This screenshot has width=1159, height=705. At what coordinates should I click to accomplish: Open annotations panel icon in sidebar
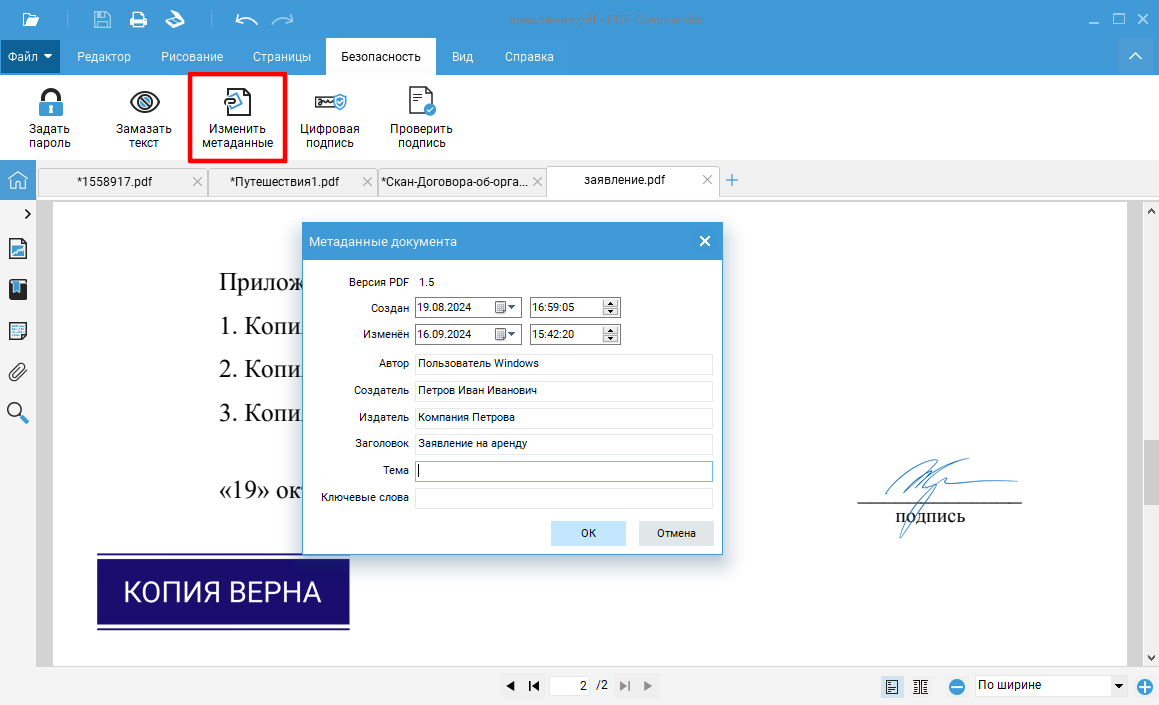(x=18, y=330)
